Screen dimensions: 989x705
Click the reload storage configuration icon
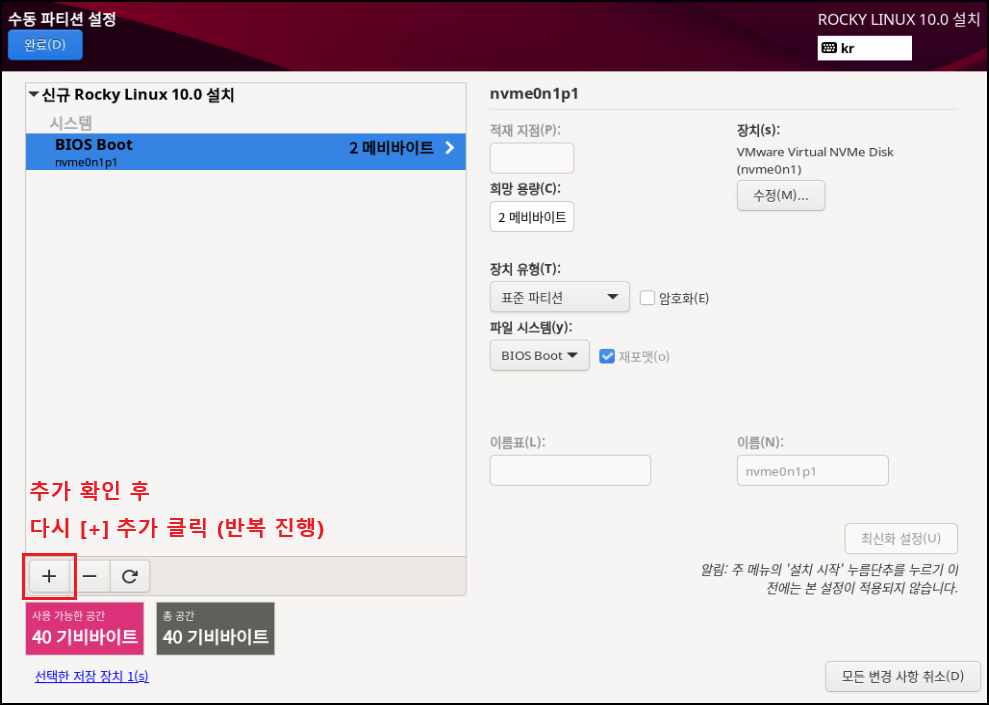[x=130, y=576]
